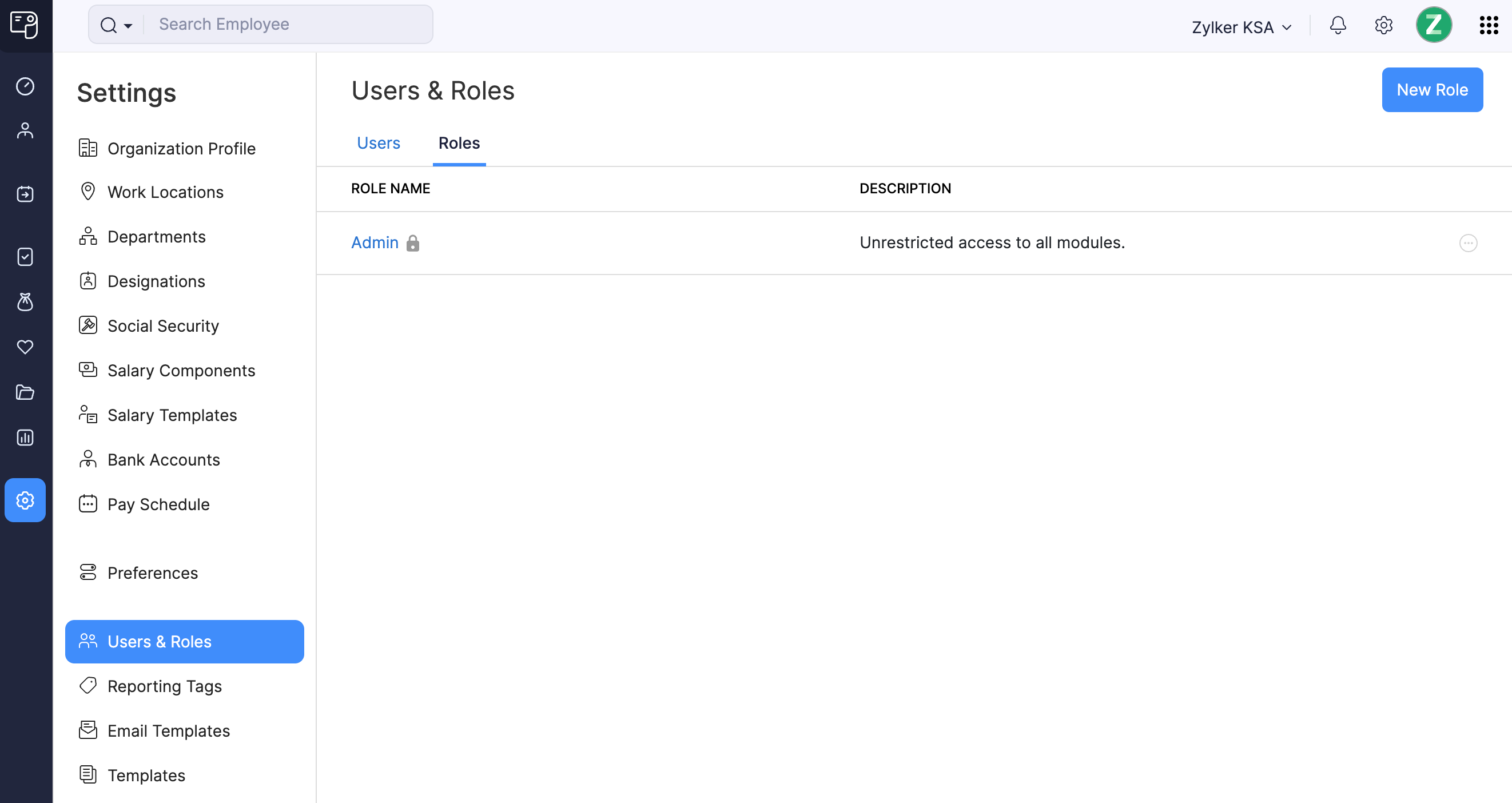The height and width of the screenshot is (803, 1512).
Task: Open the Documents folder icon in sidebar
Action: click(25, 392)
